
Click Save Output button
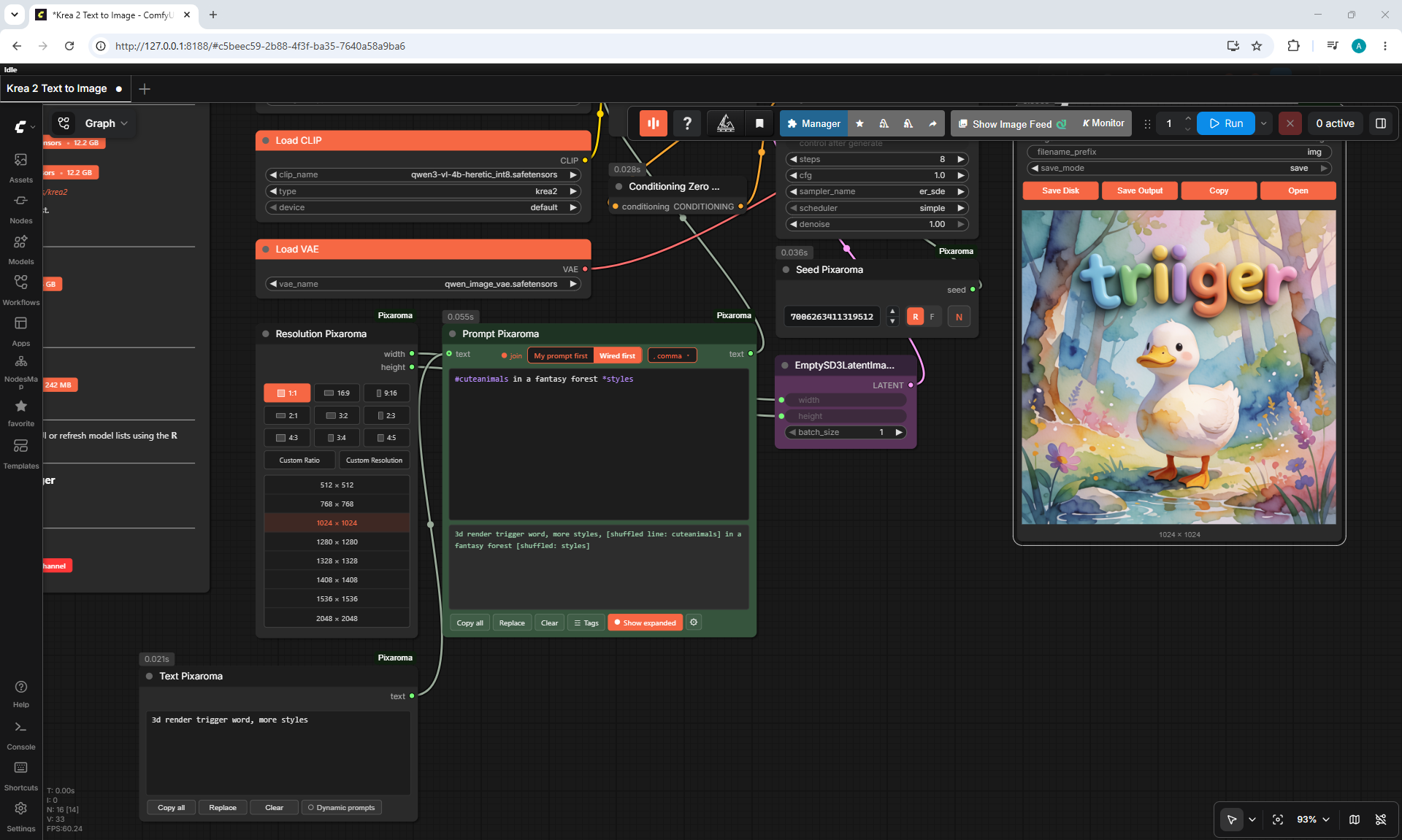(1140, 190)
